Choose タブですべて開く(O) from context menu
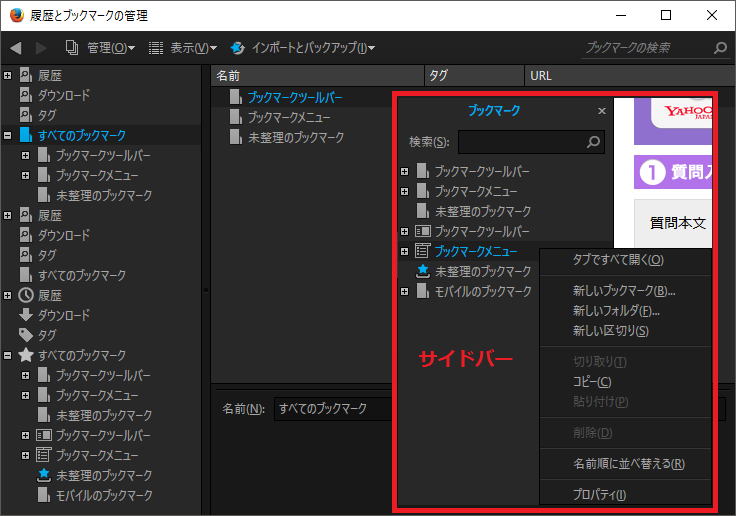736x516 pixels. tap(625, 260)
